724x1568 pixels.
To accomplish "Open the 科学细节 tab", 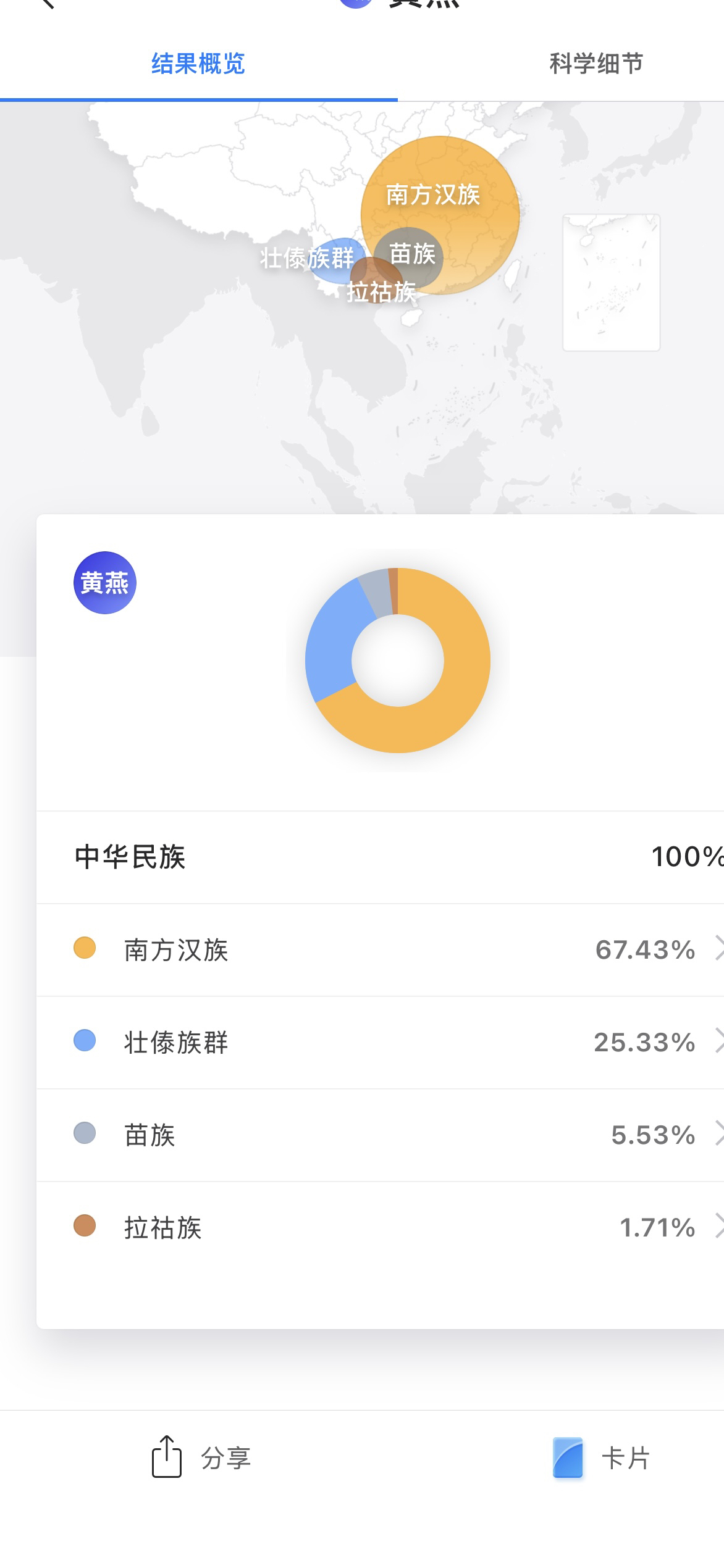I will pyautogui.click(x=596, y=64).
